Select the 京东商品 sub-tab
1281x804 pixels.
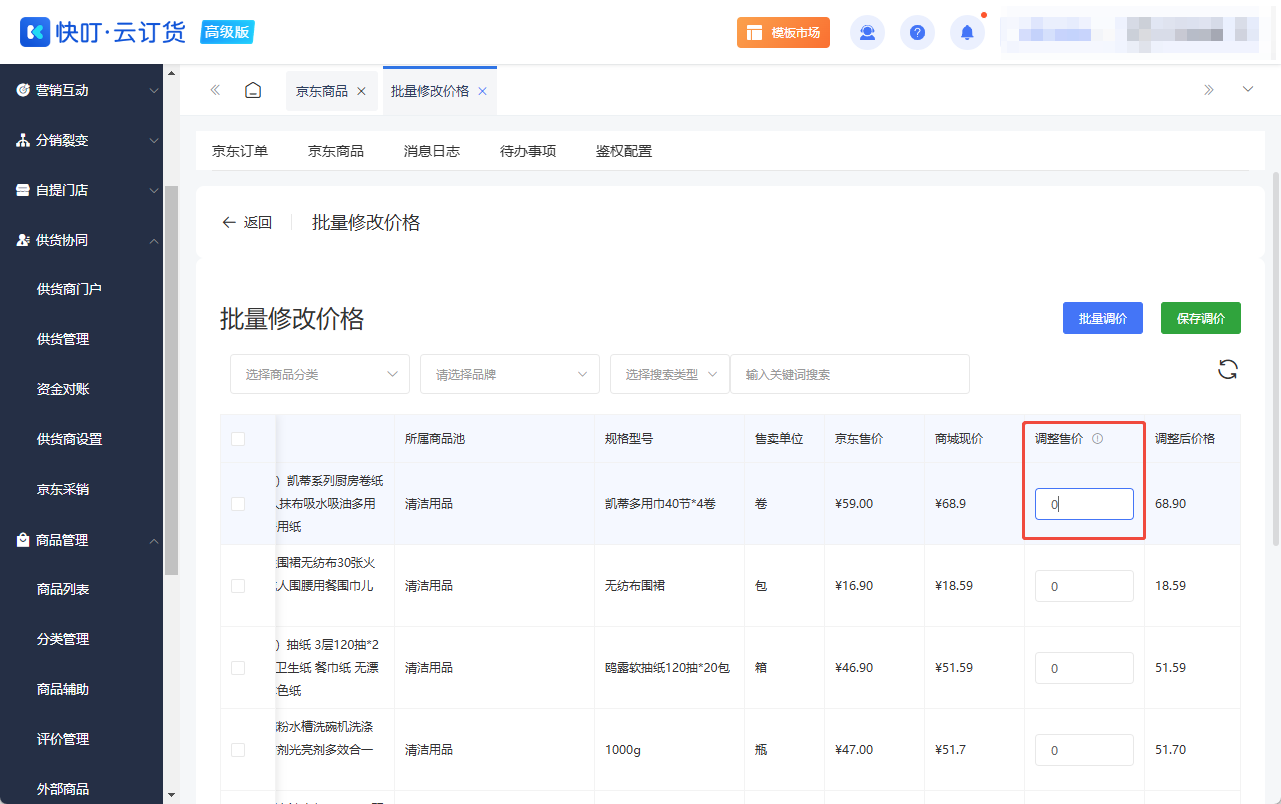coord(336,151)
